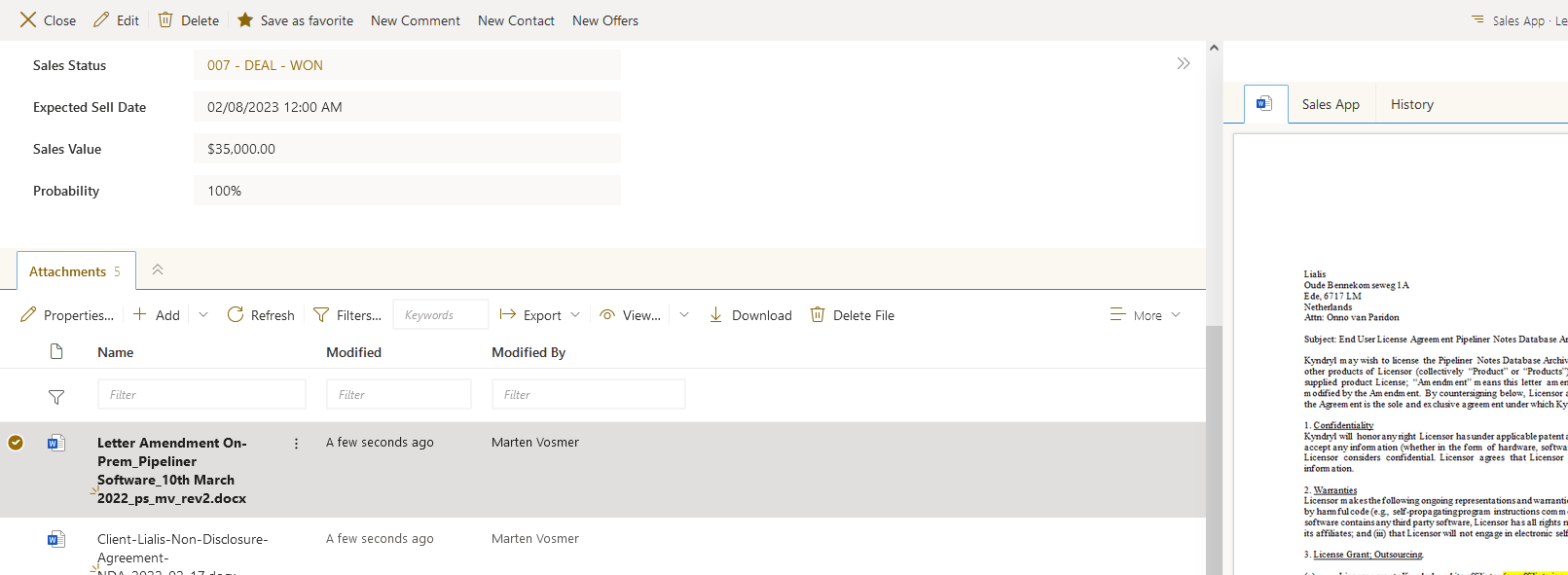1568x575 pixels.
Task: Click the Delete trash icon in top bar
Action: click(165, 19)
